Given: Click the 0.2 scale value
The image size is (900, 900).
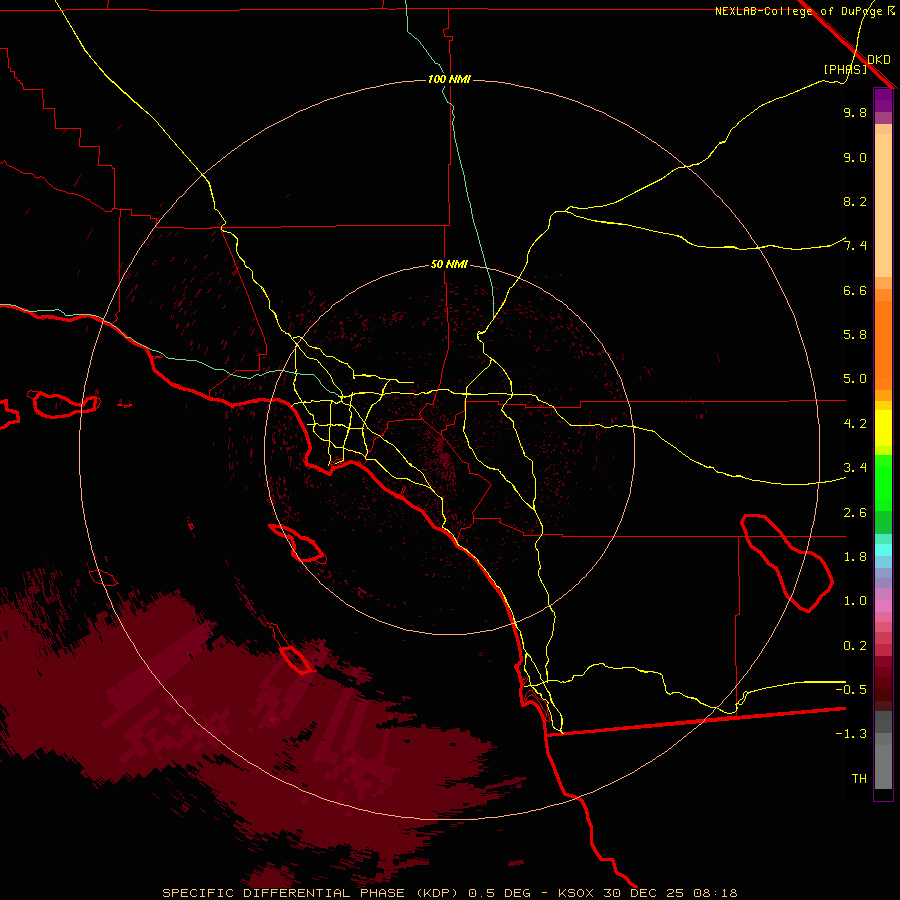Looking at the screenshot, I should [855, 646].
